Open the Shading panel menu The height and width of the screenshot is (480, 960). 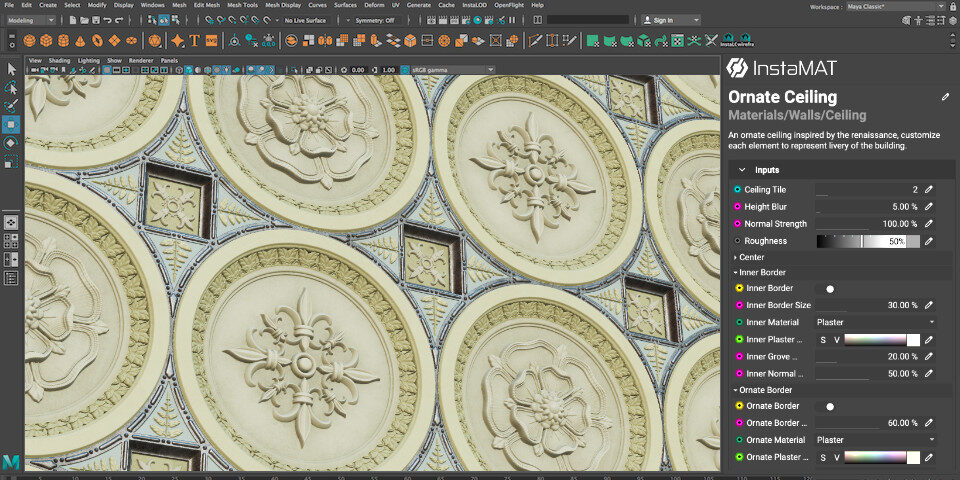[59, 61]
